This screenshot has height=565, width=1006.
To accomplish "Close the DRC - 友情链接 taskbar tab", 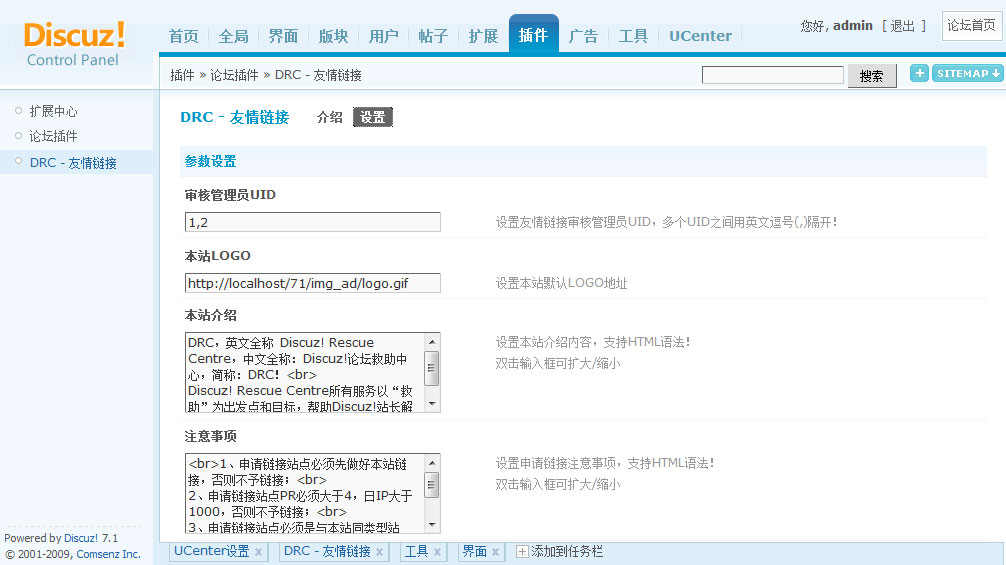I will [x=380, y=552].
